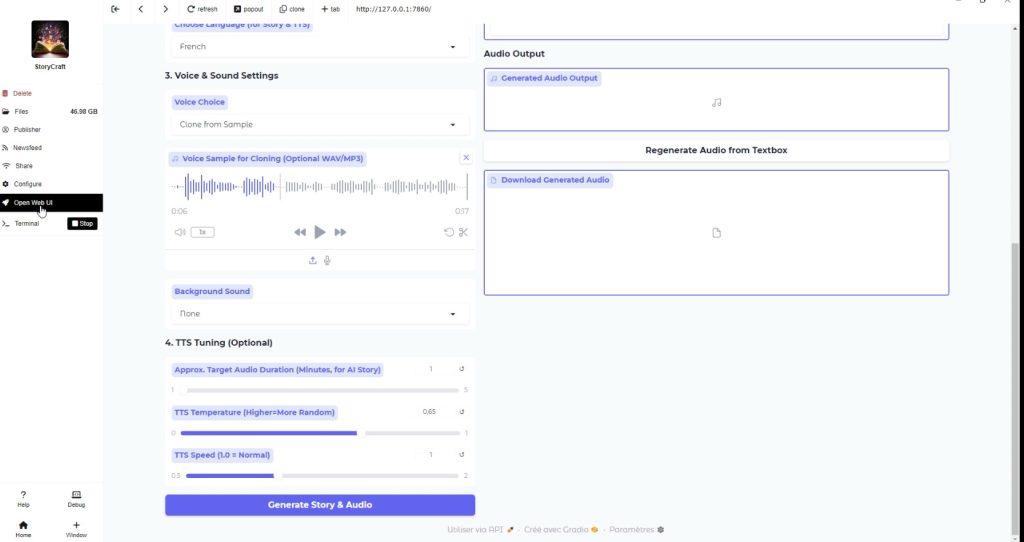The height and width of the screenshot is (542, 1024).
Task: Reset the TTS Temperature value
Action: point(461,412)
